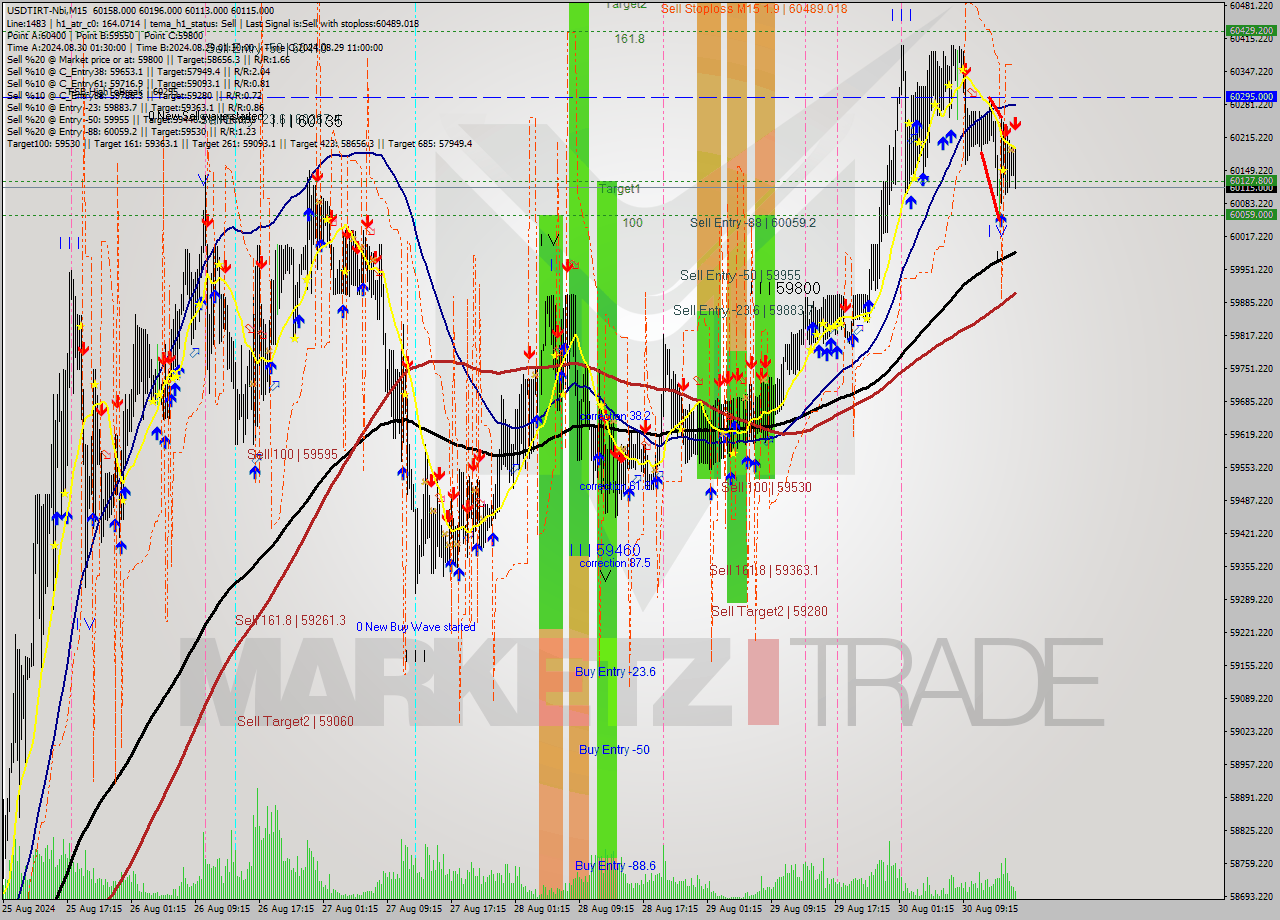Select the 'I I I 59800' wave label
Viewport: 1280px width, 920px height.
785,287
